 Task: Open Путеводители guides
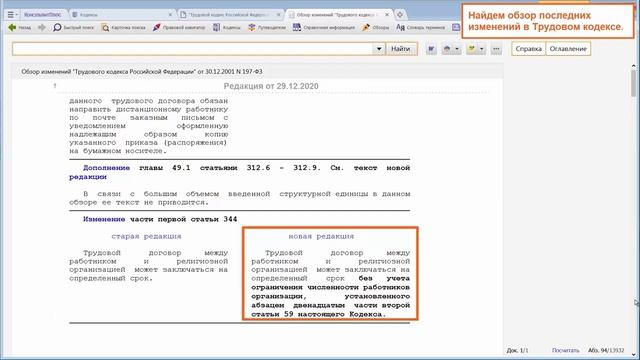[267, 27]
